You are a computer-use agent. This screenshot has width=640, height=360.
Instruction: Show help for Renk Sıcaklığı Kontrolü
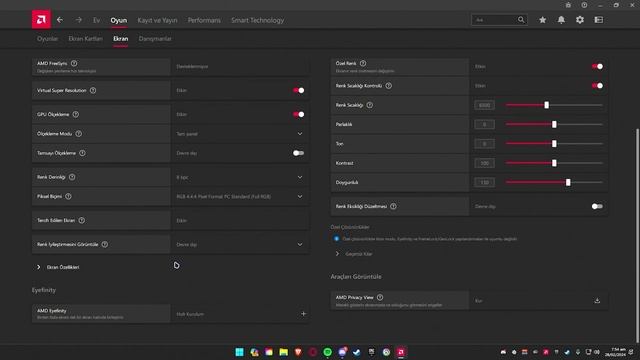click(389, 86)
